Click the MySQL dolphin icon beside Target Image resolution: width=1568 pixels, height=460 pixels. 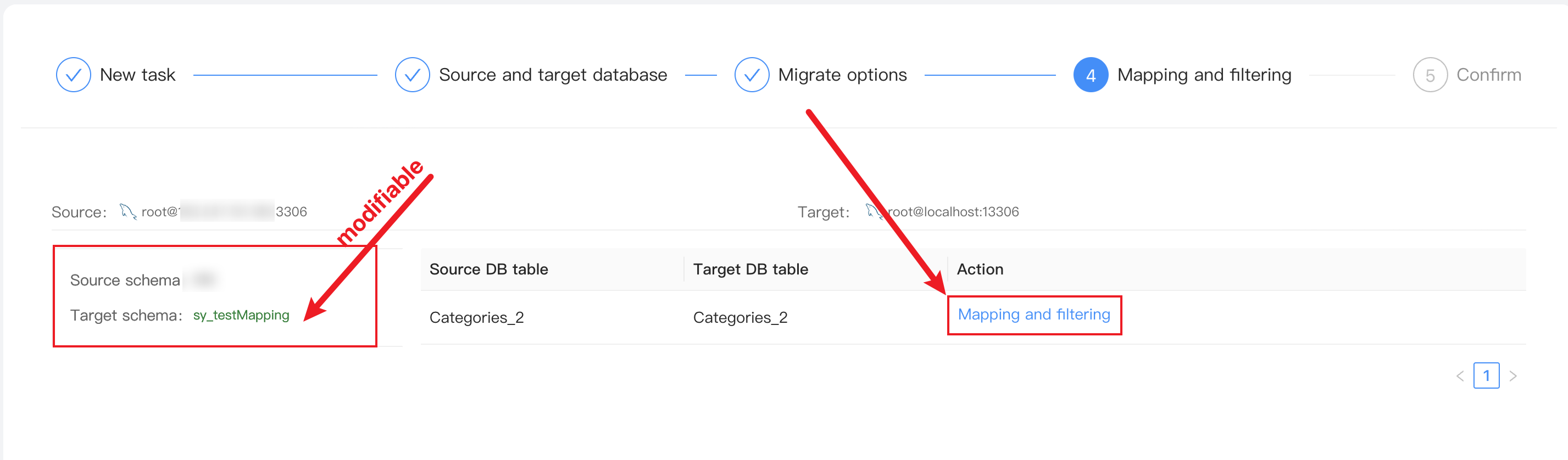tap(874, 211)
